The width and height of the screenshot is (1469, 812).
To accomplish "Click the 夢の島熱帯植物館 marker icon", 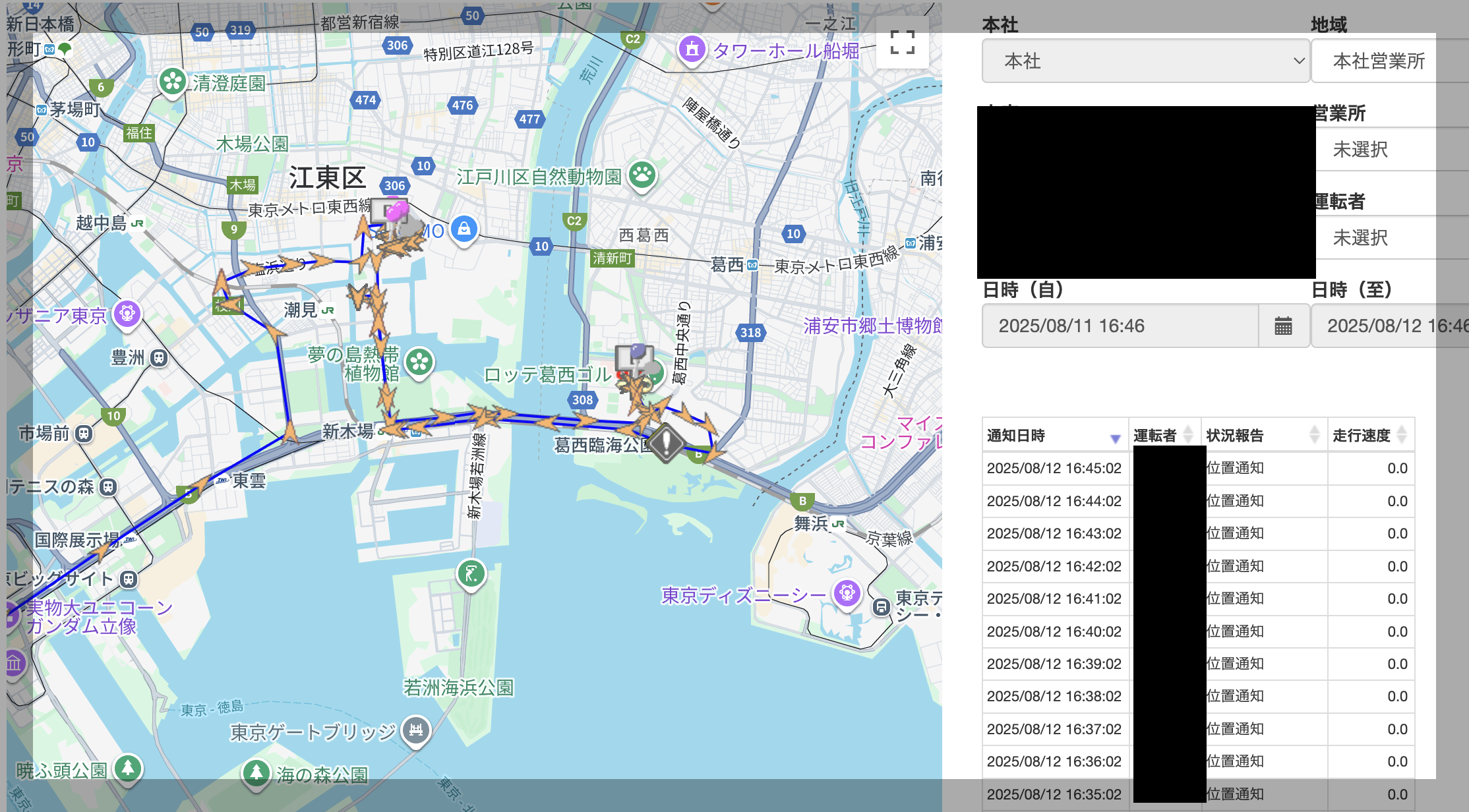I will 419,362.
